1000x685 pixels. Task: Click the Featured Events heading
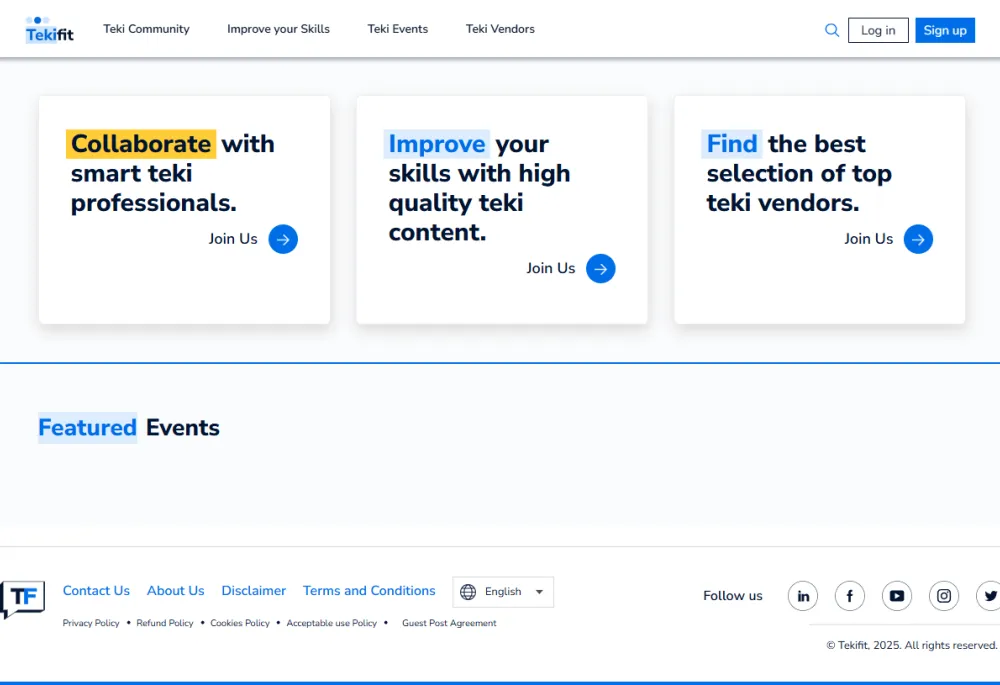(129, 427)
